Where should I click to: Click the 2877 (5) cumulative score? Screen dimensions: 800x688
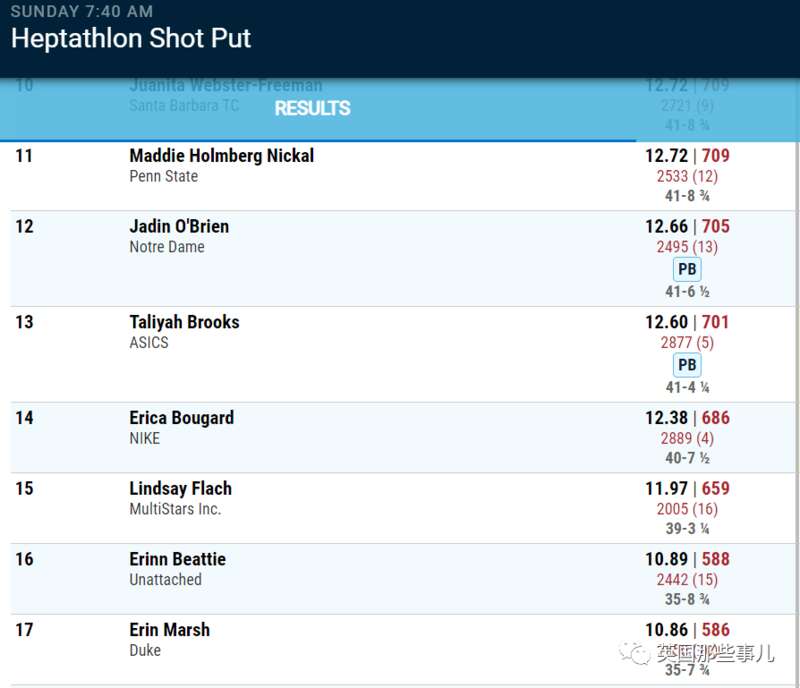click(687, 342)
